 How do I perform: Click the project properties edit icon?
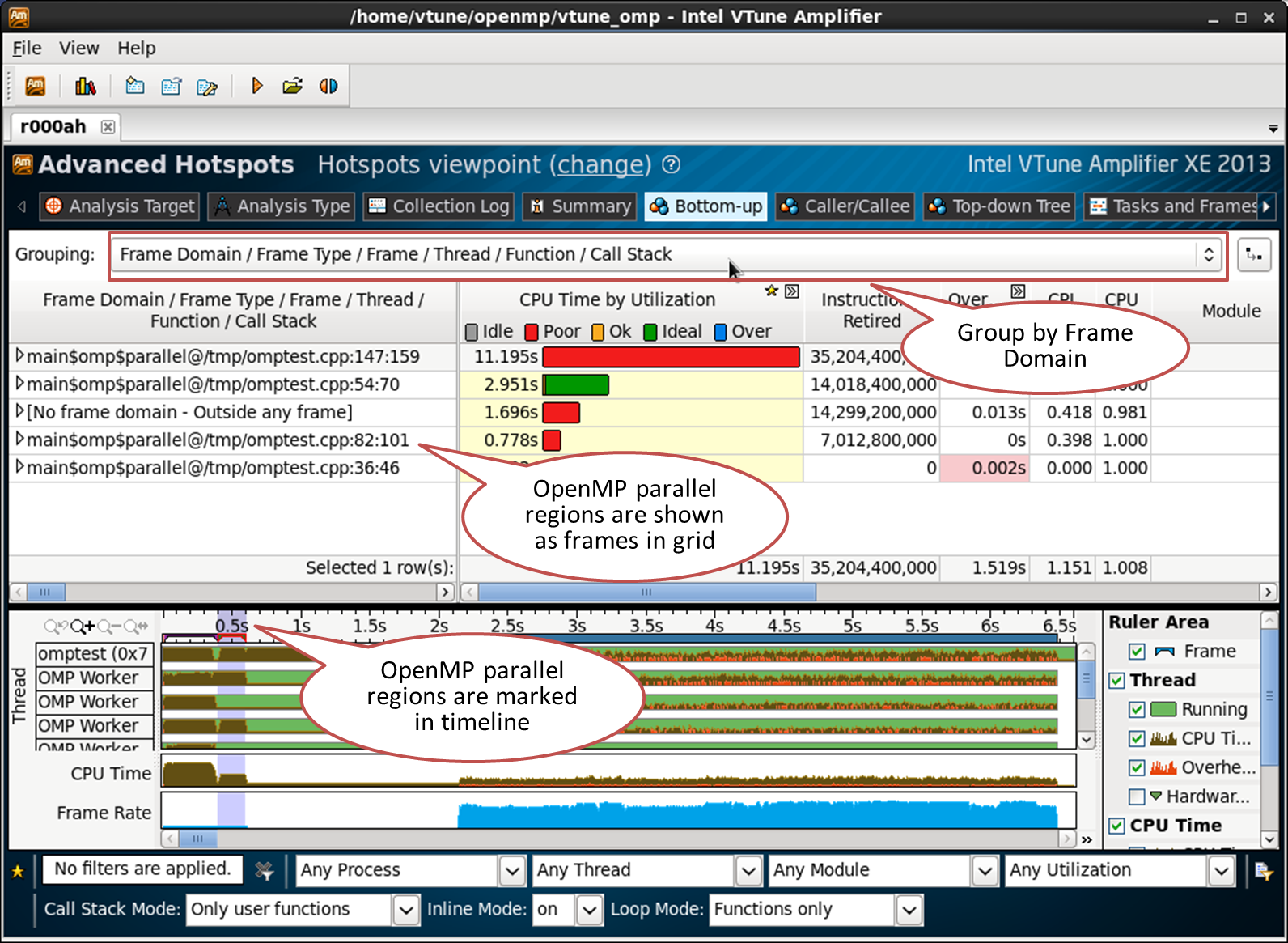207,86
